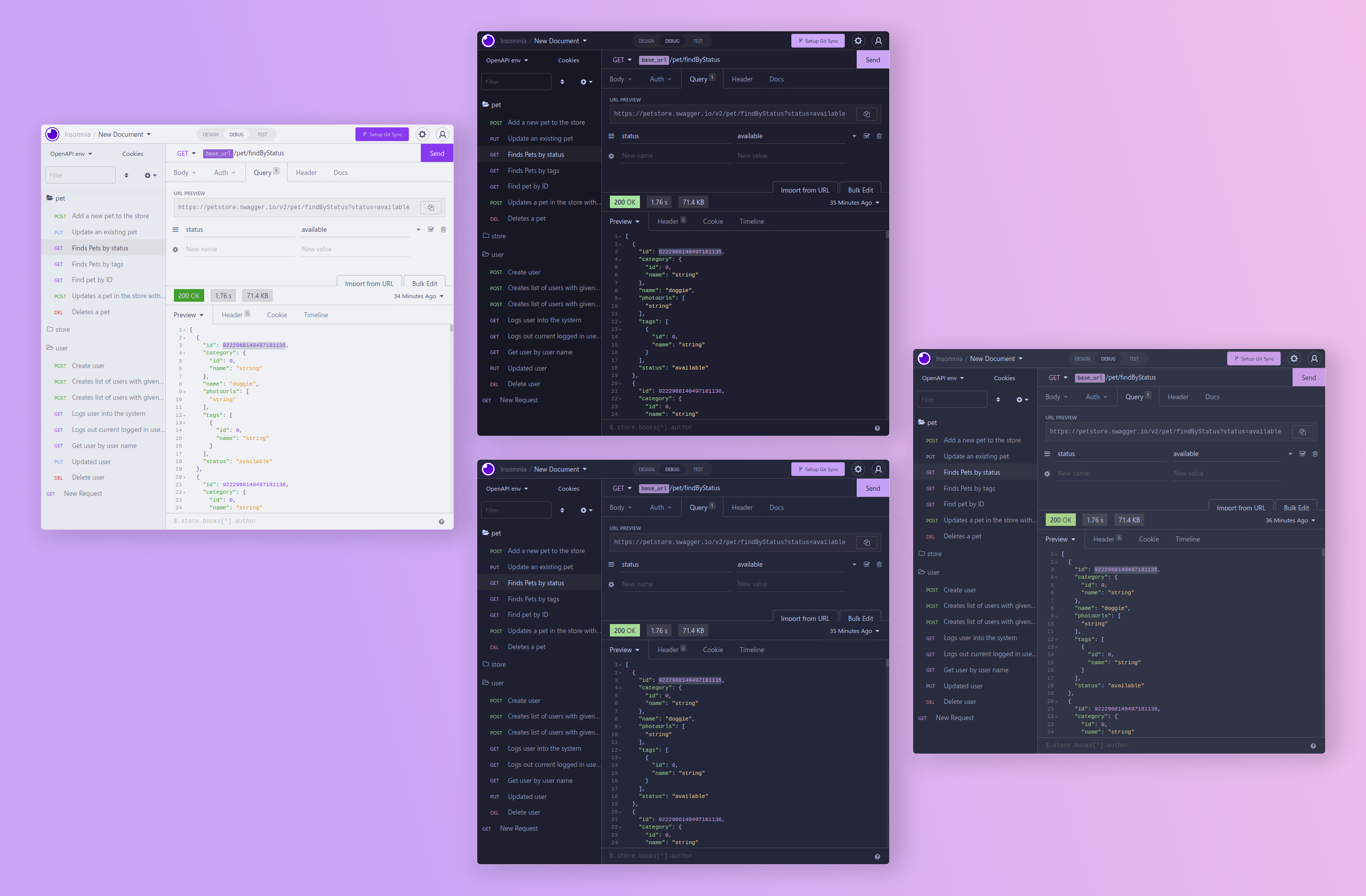Select the Query tab in request panel
The width and height of the screenshot is (1366, 896).
coord(265,172)
